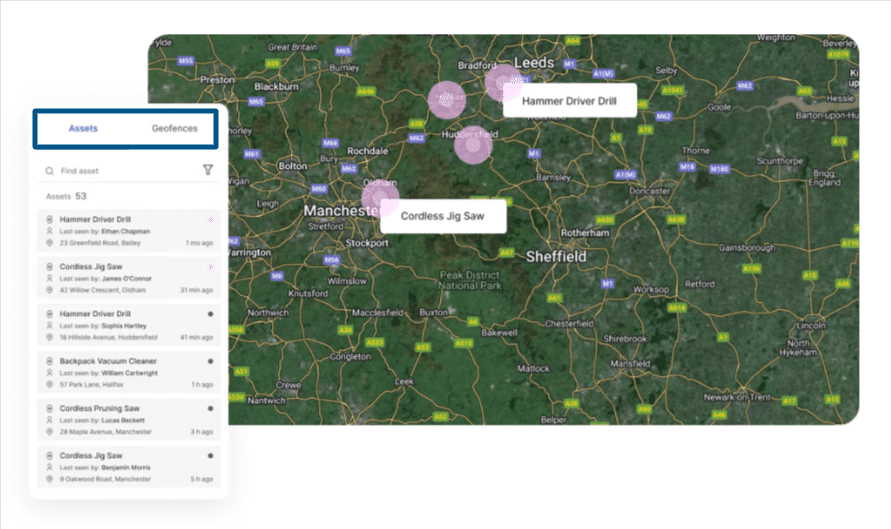
Task: Click location pin beside 57 Park Lane, Halifax
Action: [49, 384]
